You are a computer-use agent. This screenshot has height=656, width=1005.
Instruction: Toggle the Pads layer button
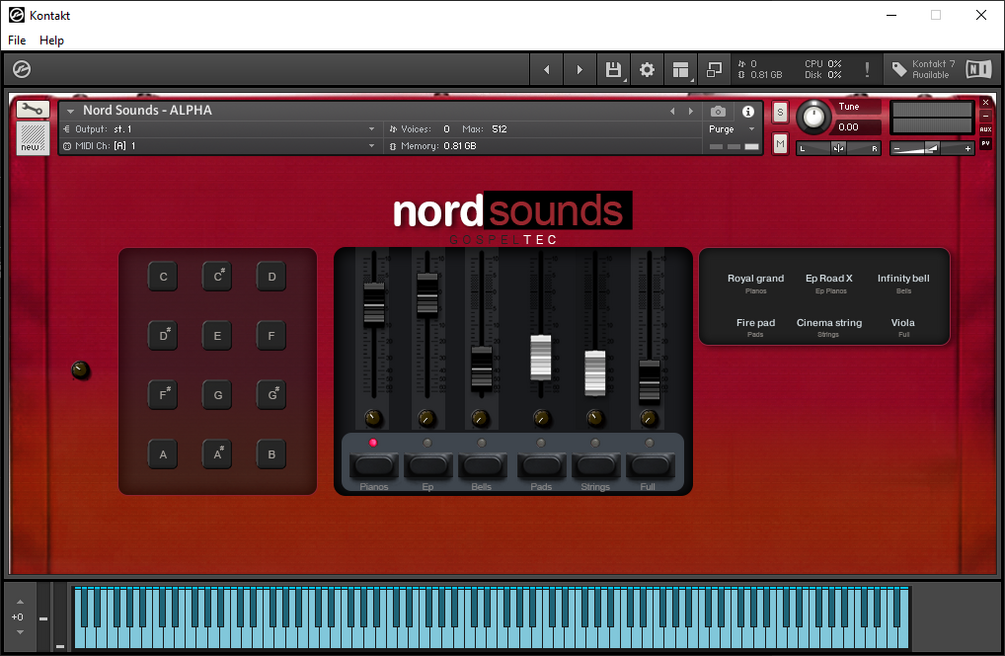click(x=541, y=465)
